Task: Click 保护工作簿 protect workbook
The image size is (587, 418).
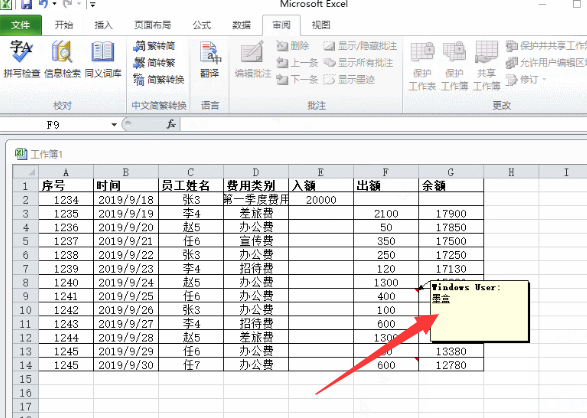Action: point(454,66)
